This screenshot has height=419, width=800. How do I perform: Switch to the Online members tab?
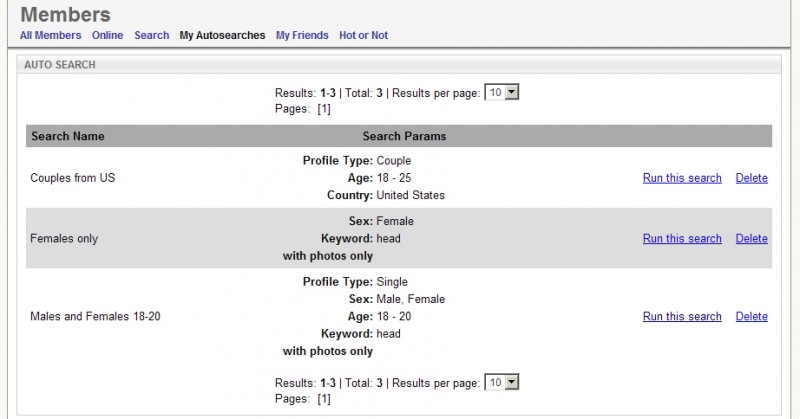(107, 35)
